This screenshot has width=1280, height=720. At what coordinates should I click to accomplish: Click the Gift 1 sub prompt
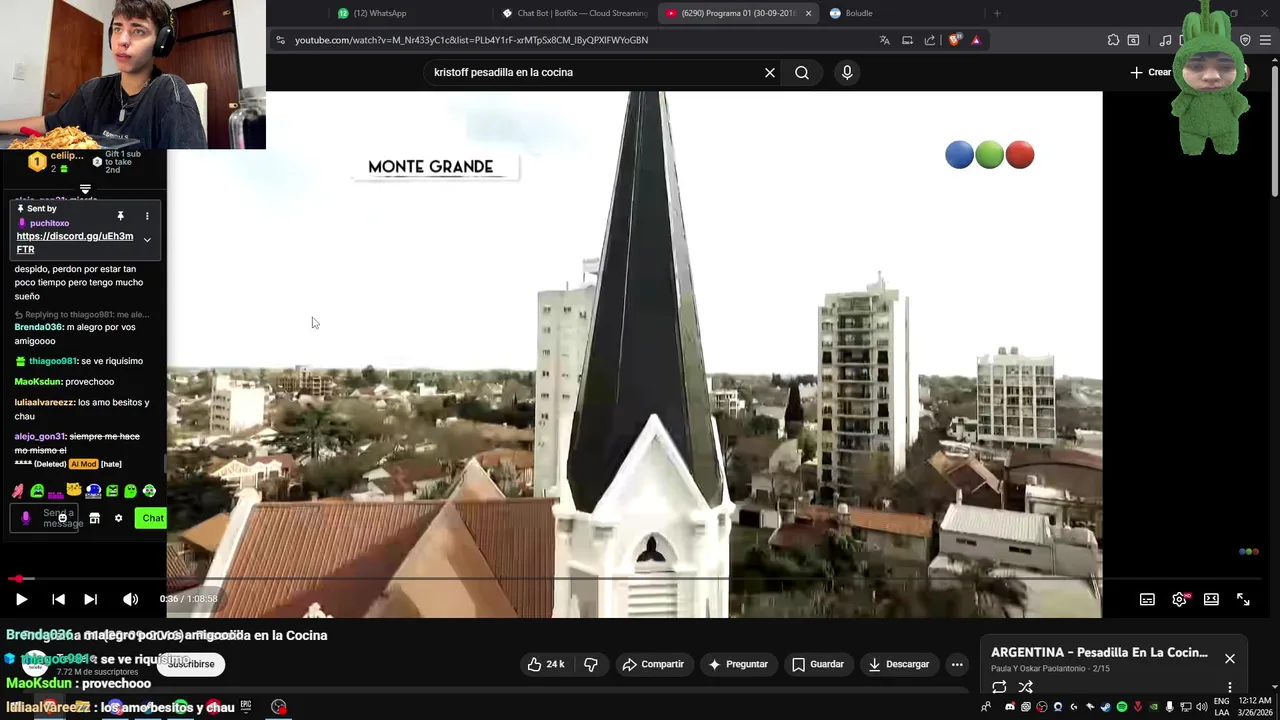tap(123, 162)
